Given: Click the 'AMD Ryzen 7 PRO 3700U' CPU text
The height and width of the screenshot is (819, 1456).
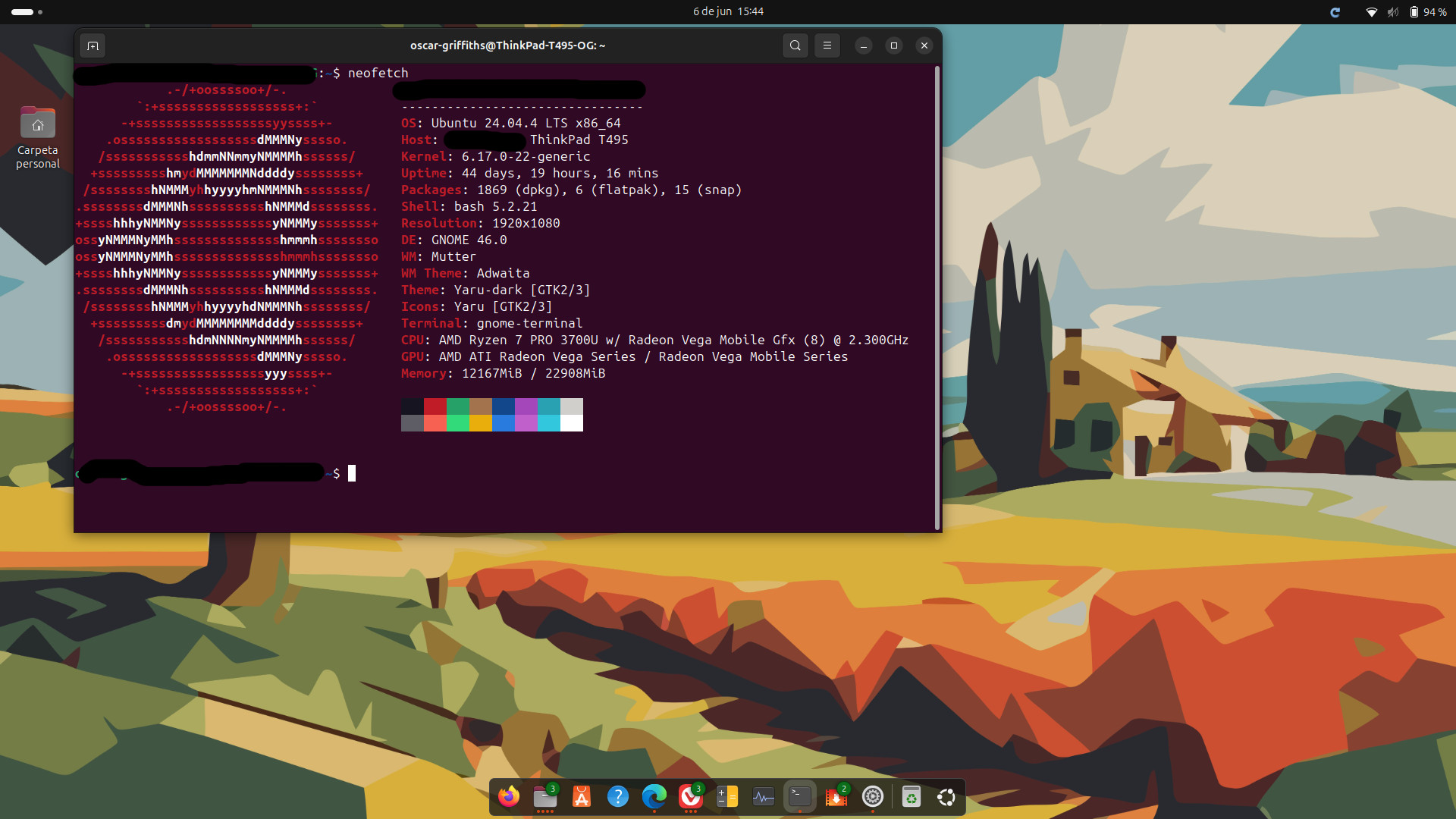Looking at the screenshot, I should pyautogui.click(x=518, y=340).
